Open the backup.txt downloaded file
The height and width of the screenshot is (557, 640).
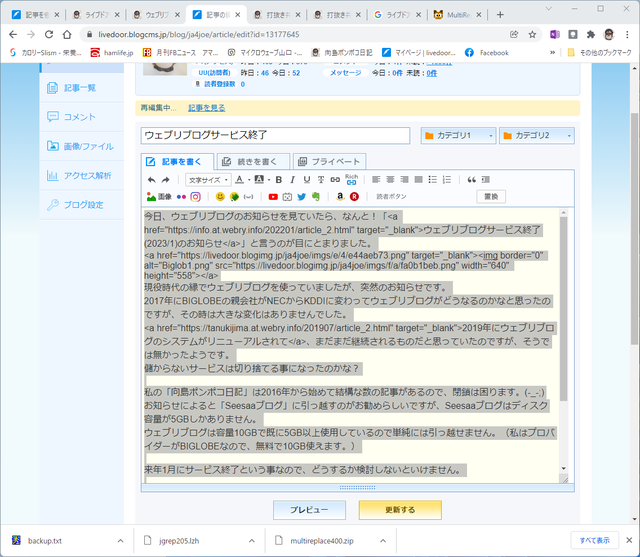click(45, 541)
